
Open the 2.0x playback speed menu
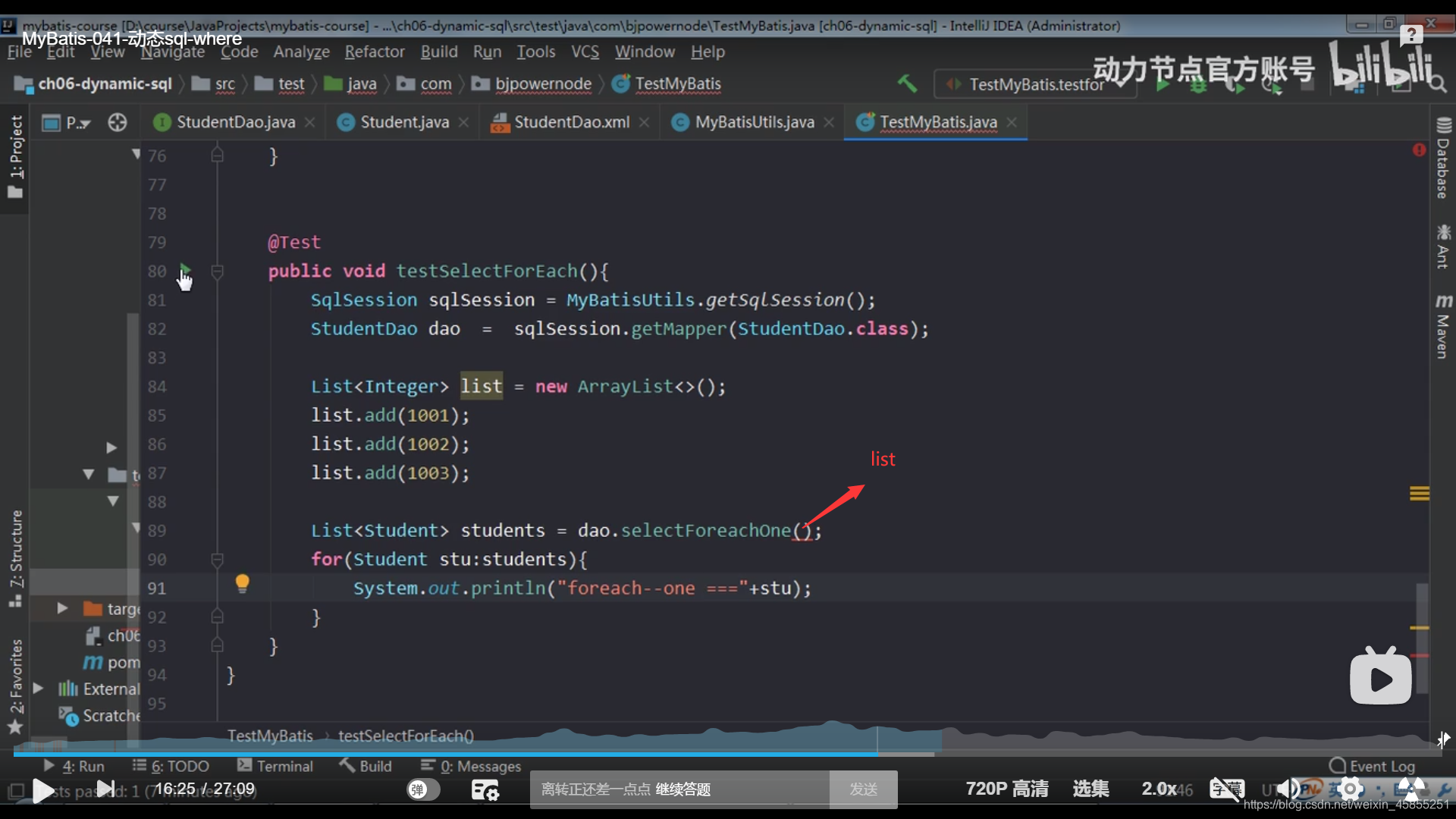tap(1159, 789)
